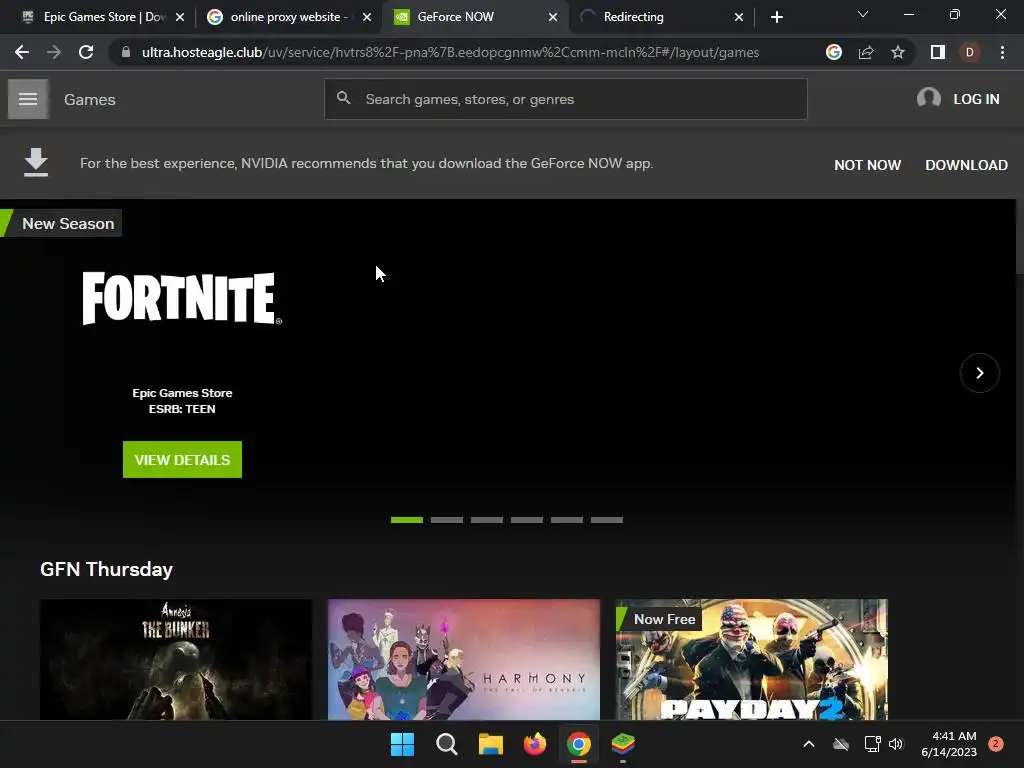Open BlueStacks from the taskbar
The height and width of the screenshot is (768, 1024).
623,744
